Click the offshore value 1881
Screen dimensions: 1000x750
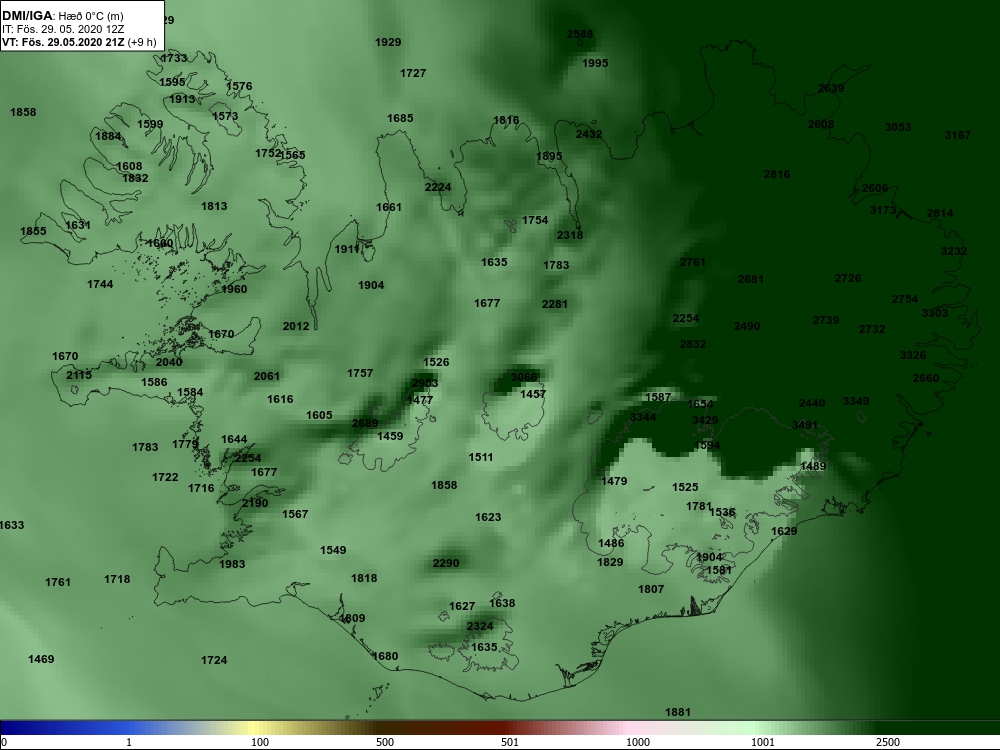pyautogui.click(x=678, y=712)
